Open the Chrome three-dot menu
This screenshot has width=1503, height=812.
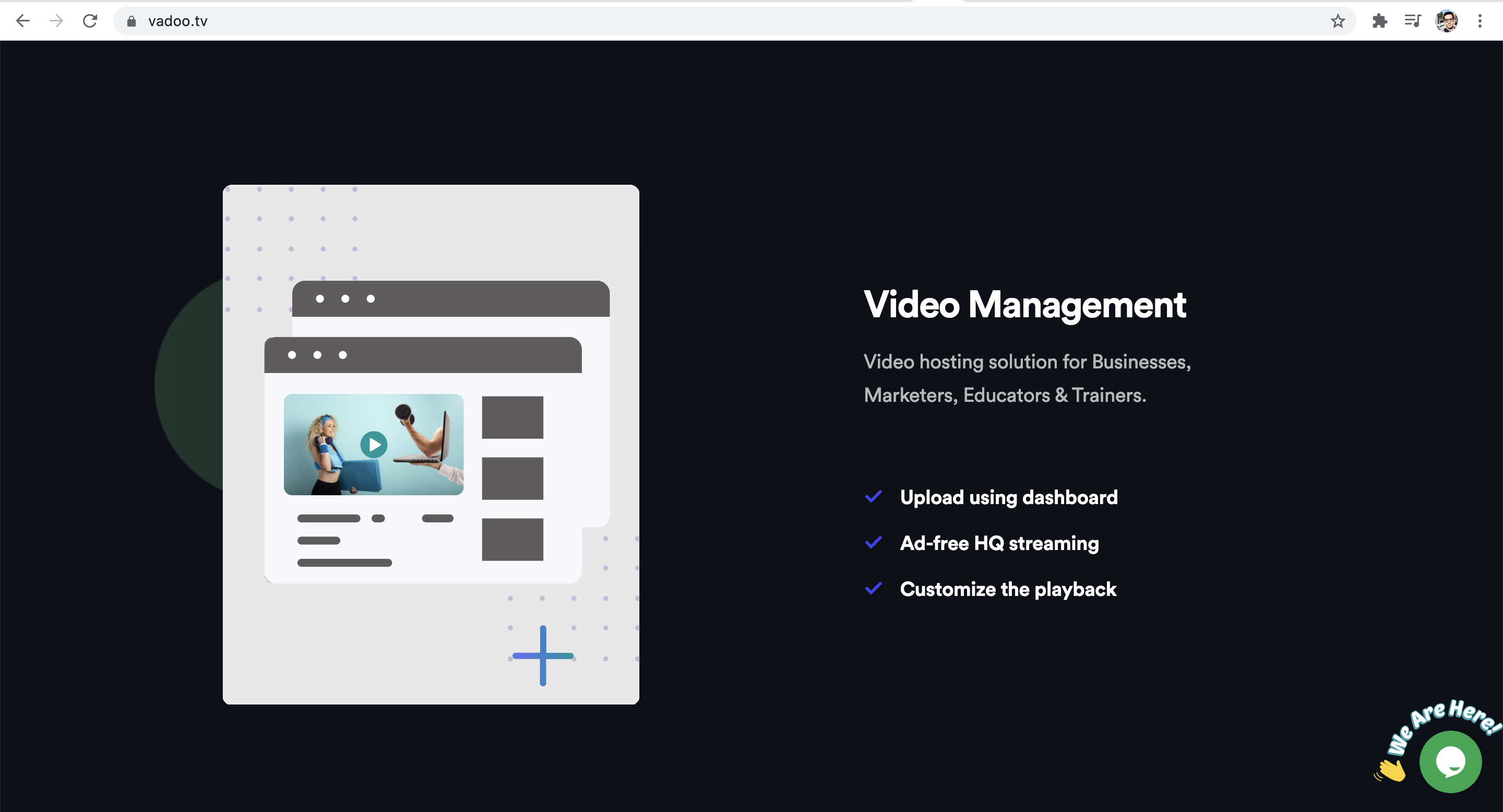coord(1480,20)
